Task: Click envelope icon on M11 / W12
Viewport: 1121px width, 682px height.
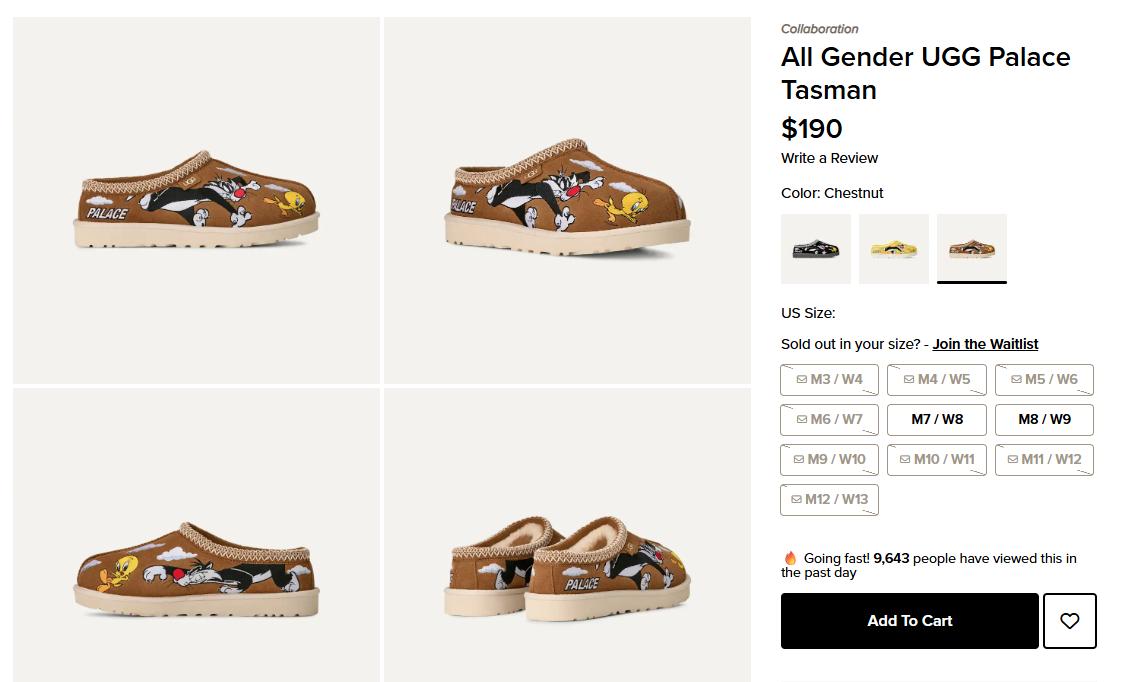Action: [x=1013, y=460]
